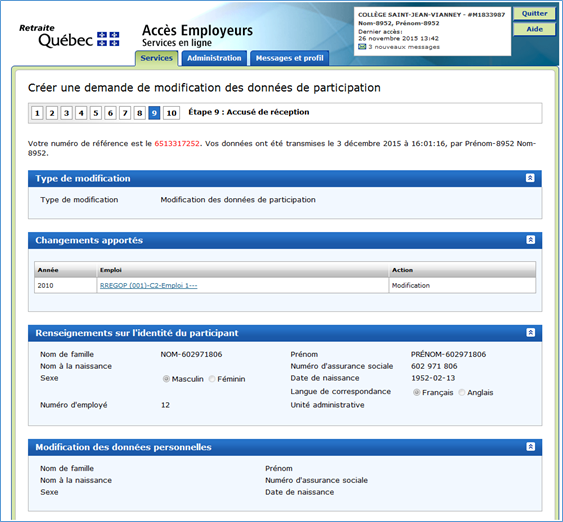Go back to step 1 of wizard
The image size is (563, 522).
coord(37,113)
